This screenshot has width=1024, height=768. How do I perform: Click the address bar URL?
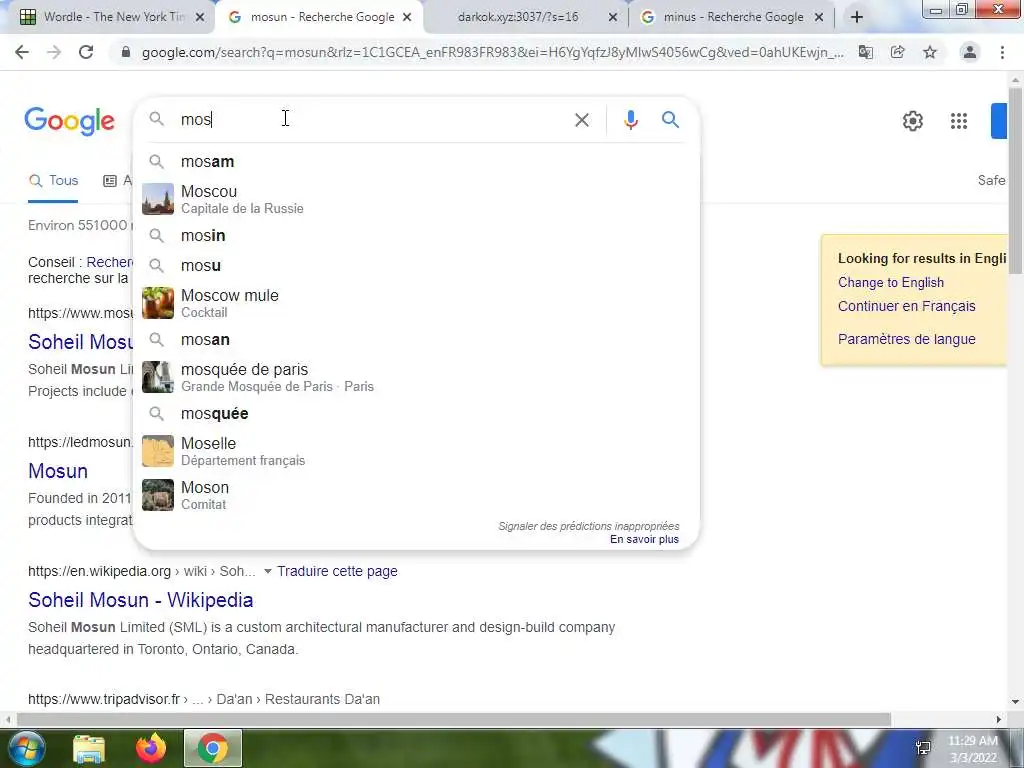[492, 52]
